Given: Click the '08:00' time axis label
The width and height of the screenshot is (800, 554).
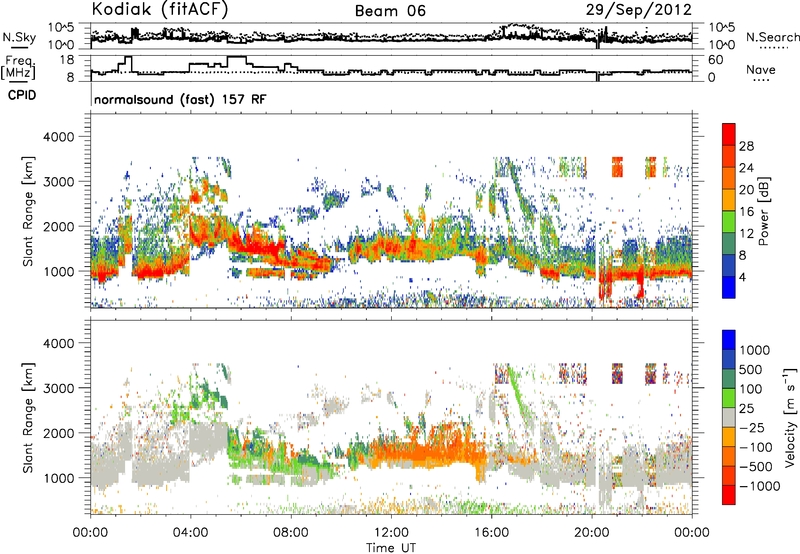Looking at the screenshot, I should tap(291, 533).
